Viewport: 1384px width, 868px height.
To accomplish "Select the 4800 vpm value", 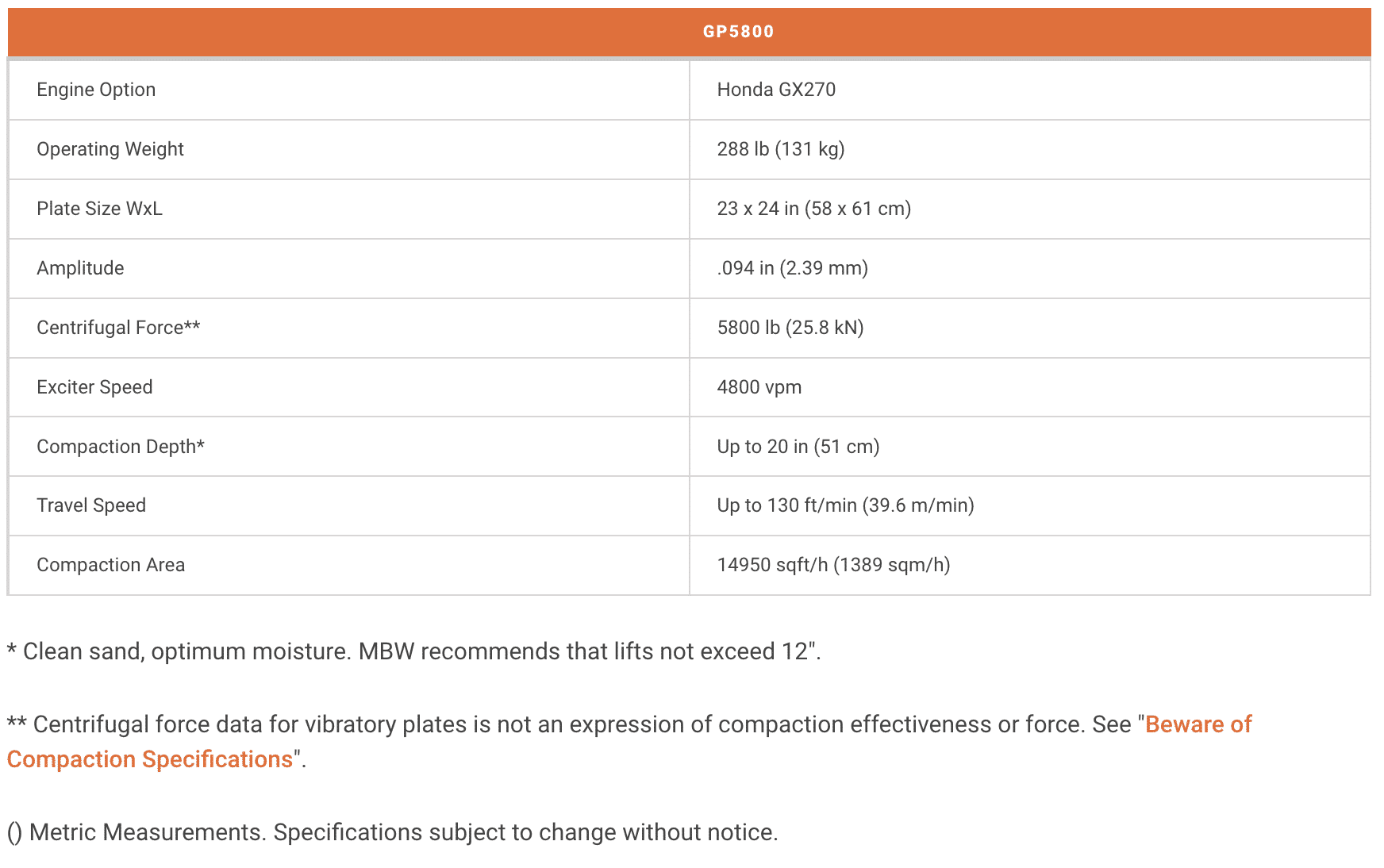I will point(759,387).
